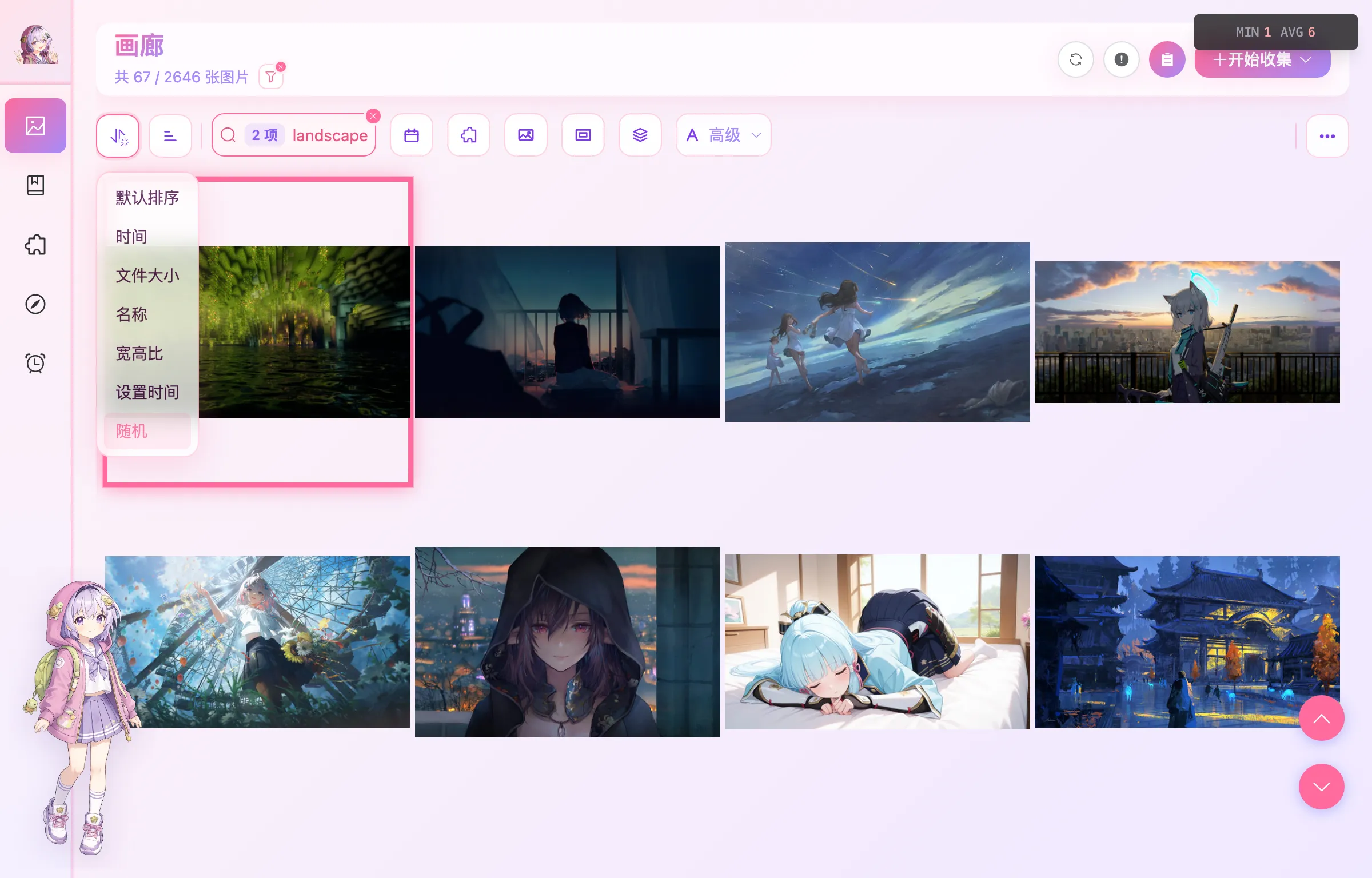Open the alarm clock sidebar icon
The width and height of the screenshot is (1372, 878).
pos(35,364)
